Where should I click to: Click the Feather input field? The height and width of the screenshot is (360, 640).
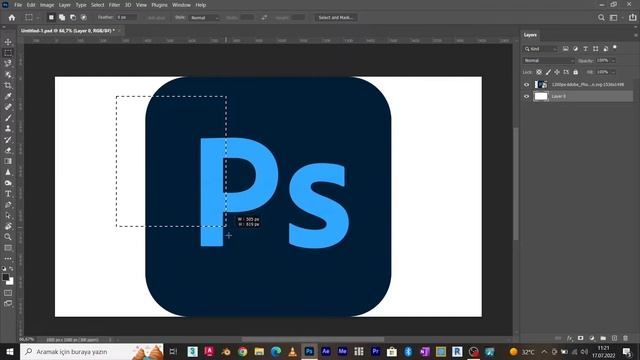(126, 18)
